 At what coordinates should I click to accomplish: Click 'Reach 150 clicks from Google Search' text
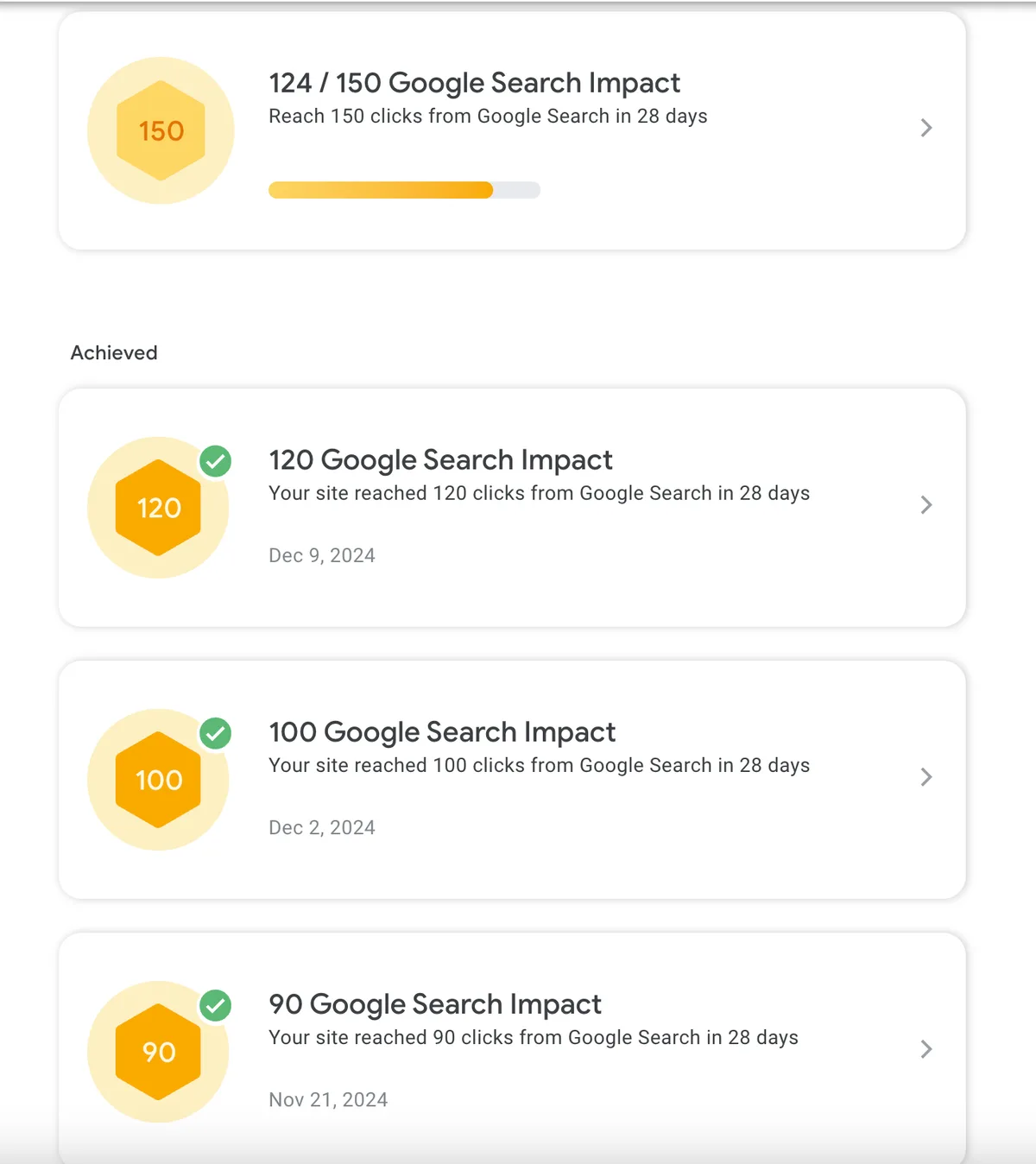488,117
